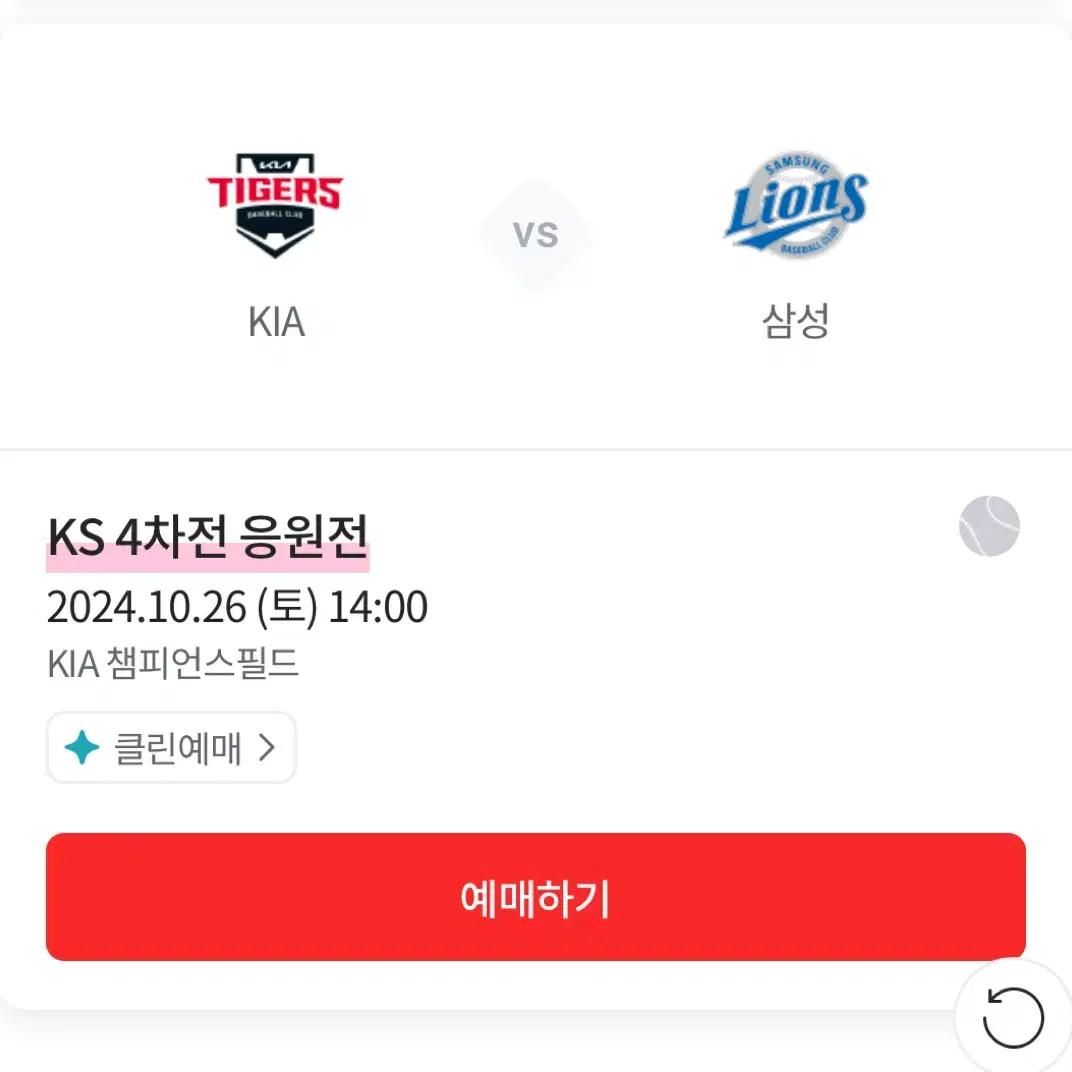Click the circular refresh arrow icon
The width and height of the screenshot is (1072, 1072).
[1013, 1017]
